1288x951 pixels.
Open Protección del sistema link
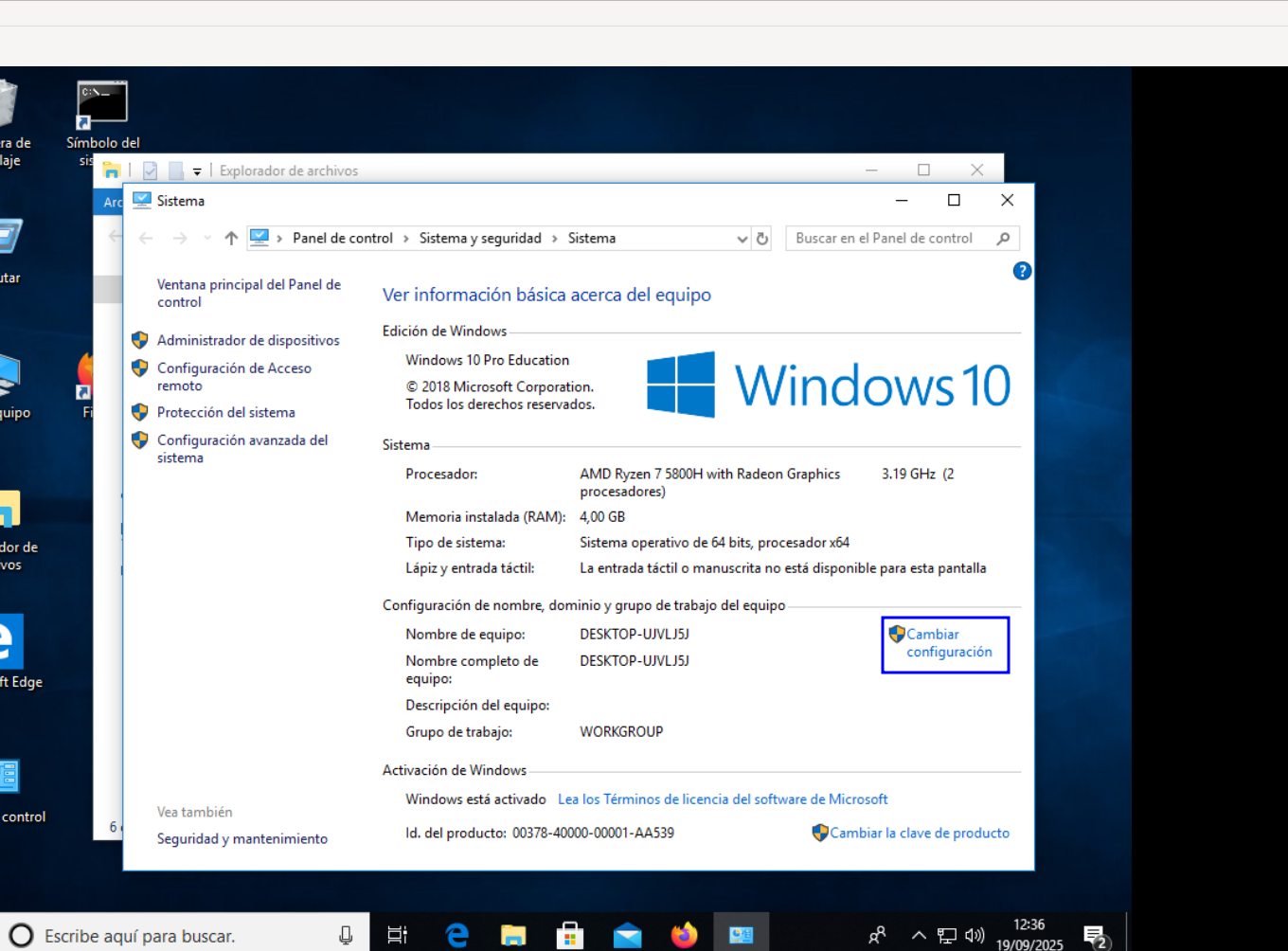coord(226,412)
